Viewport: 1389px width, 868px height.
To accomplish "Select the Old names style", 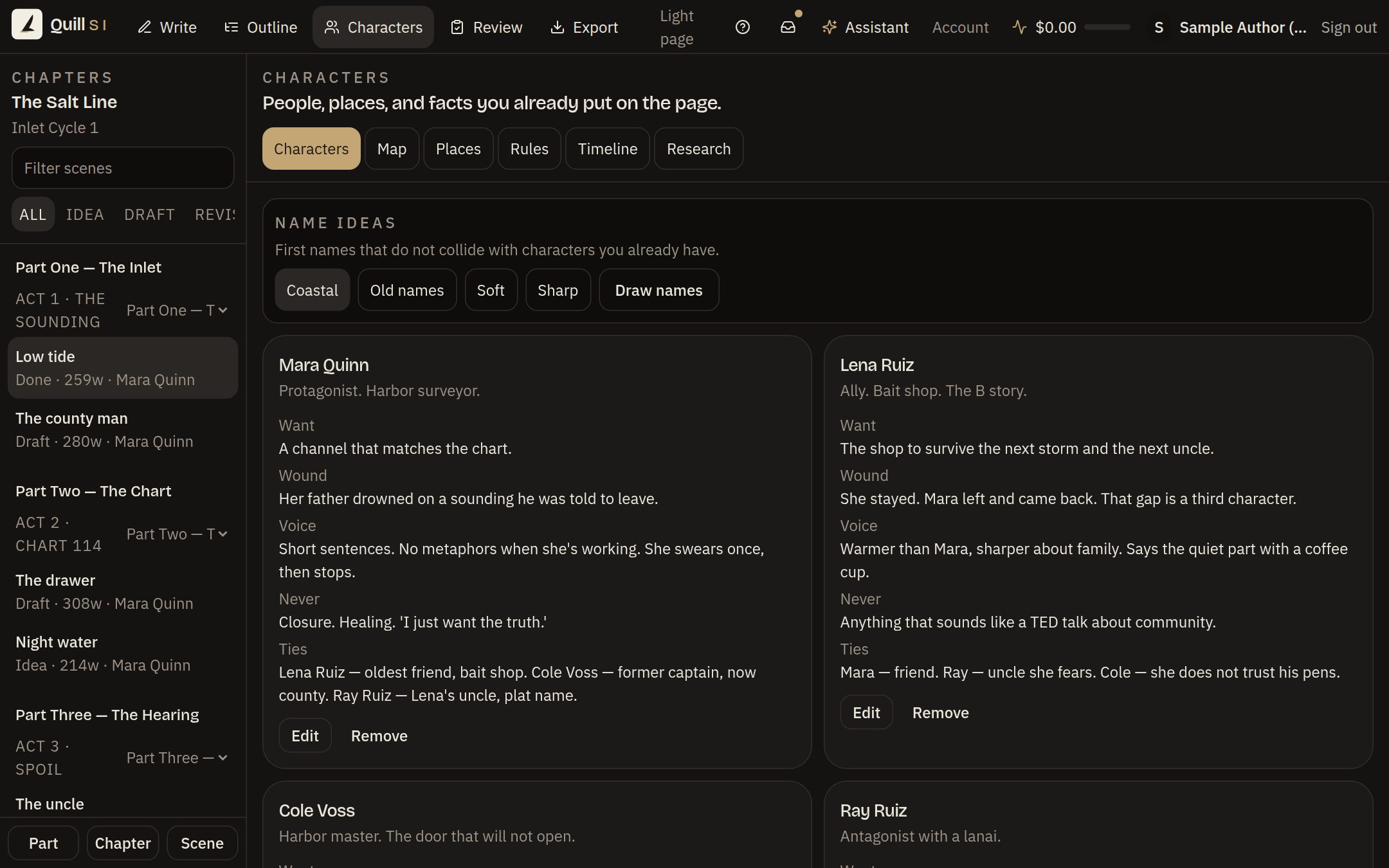I will [407, 290].
